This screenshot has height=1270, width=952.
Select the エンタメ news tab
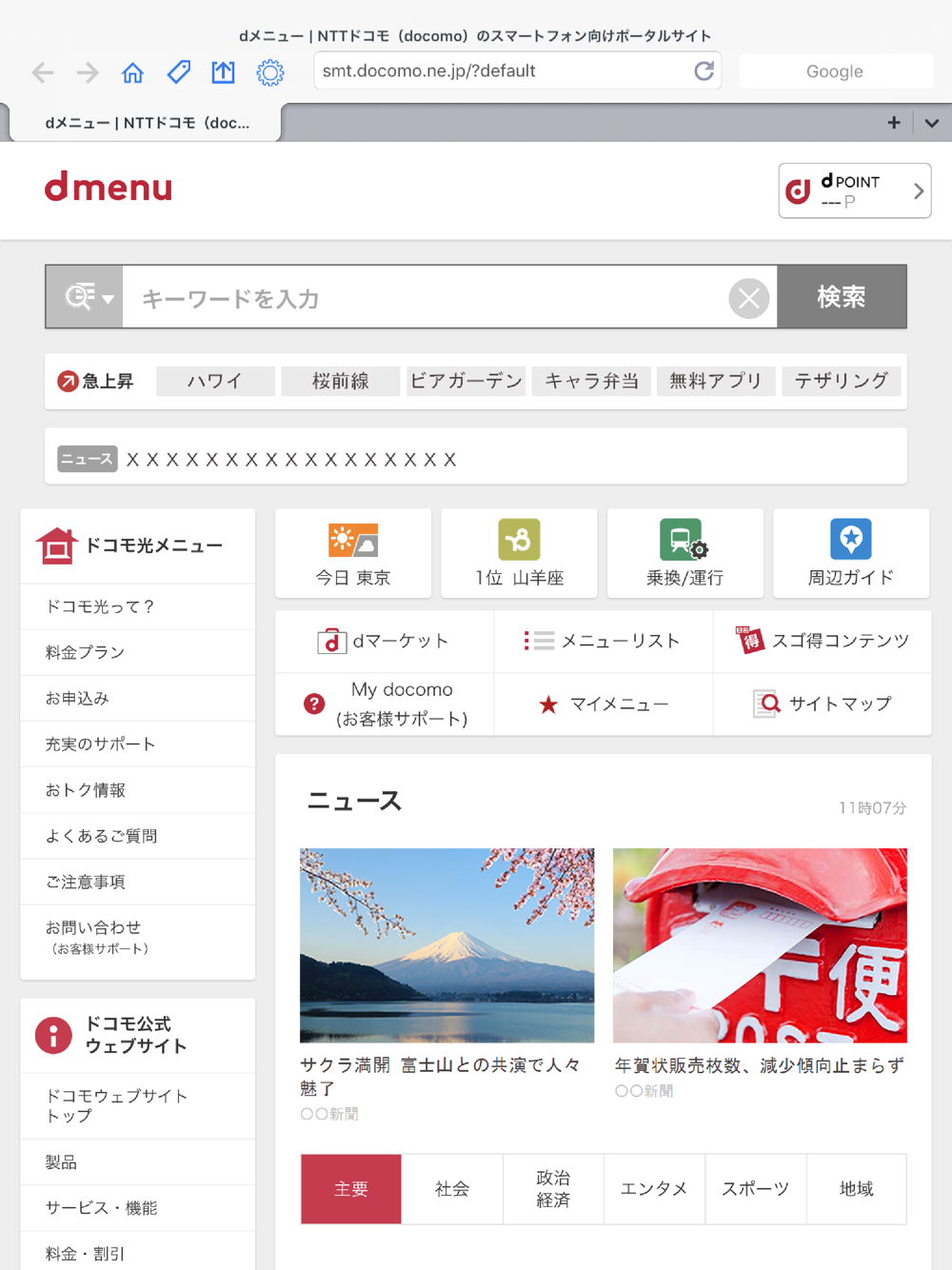tap(654, 1189)
